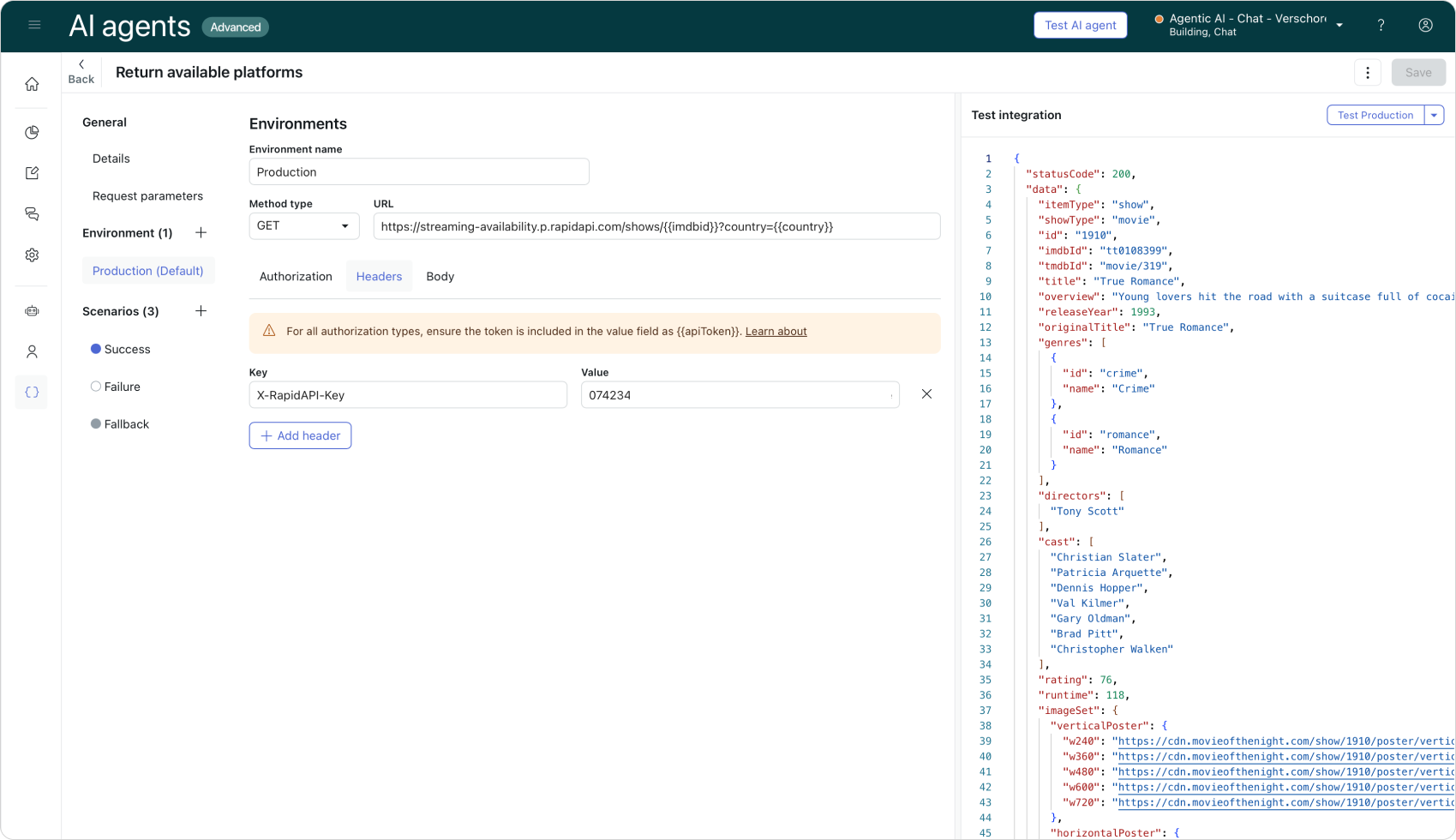Go to the home icon in sidebar
The width and height of the screenshot is (1456, 840).
point(32,84)
